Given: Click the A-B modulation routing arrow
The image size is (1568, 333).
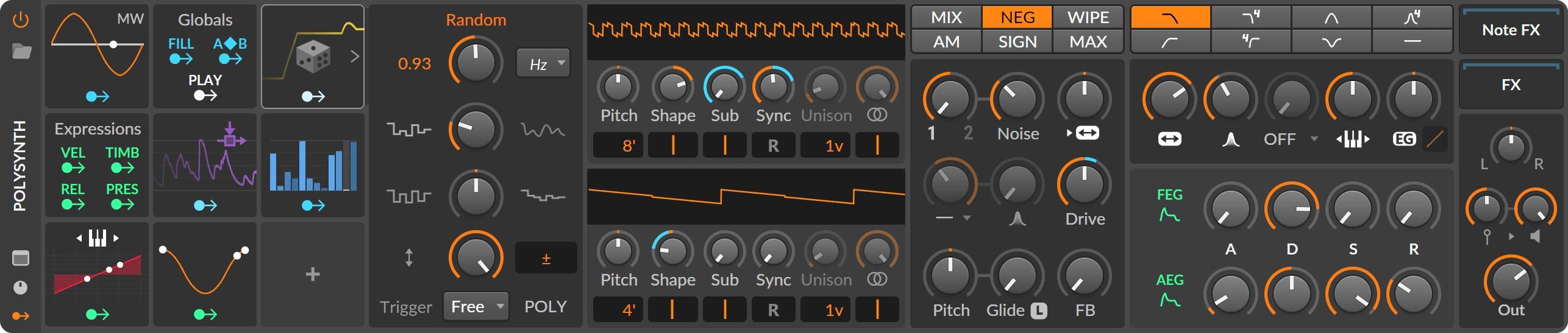Looking at the screenshot, I should 230,59.
